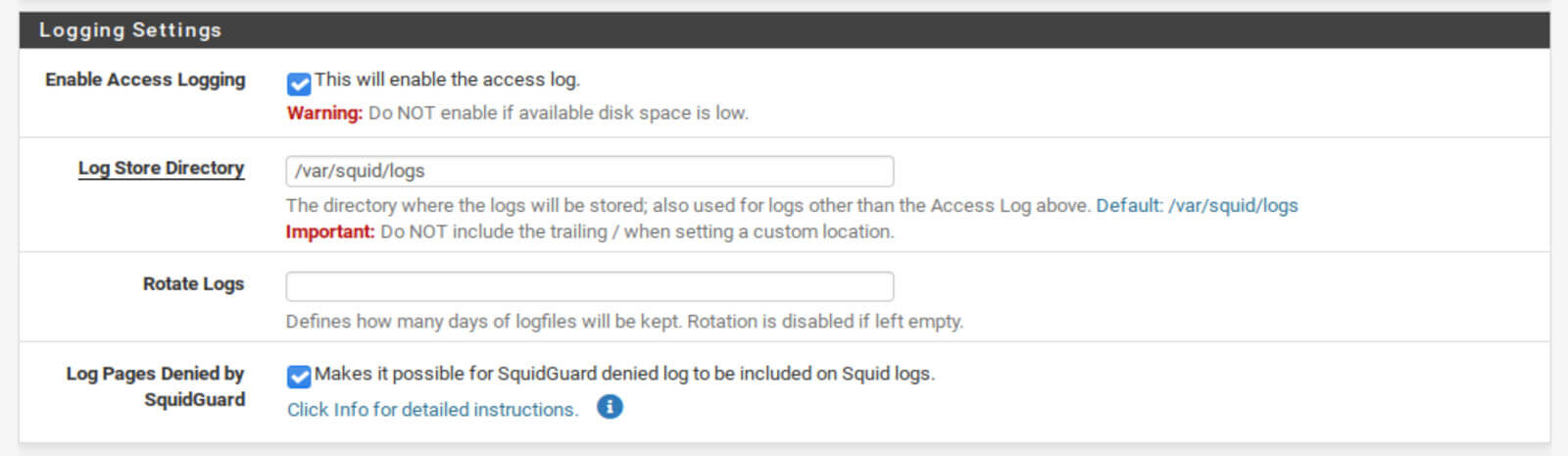This screenshot has width=1568, height=456.
Task: Click the 'Defines how many days of logfiles' help text
Action: (624, 322)
